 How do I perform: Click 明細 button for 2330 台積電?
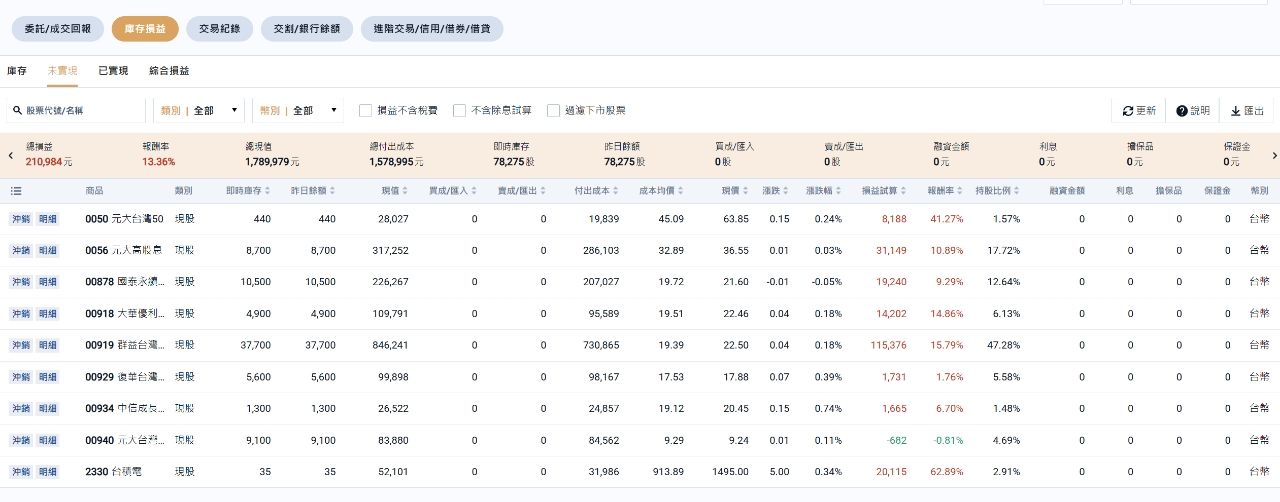point(48,472)
